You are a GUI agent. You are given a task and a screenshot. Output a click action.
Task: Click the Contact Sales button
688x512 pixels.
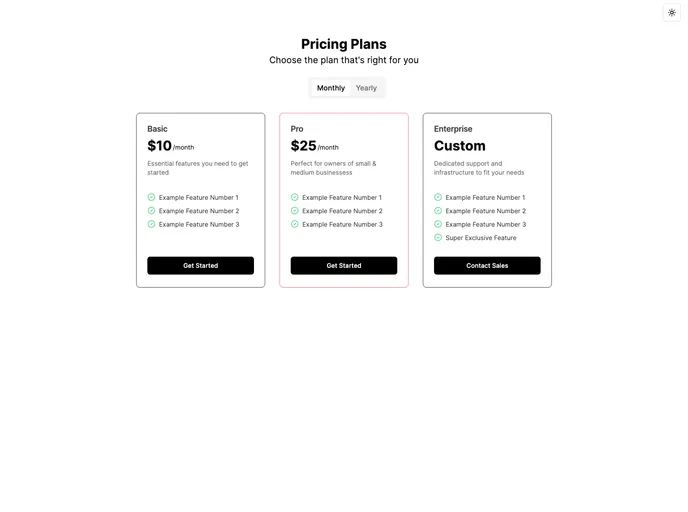point(487,266)
